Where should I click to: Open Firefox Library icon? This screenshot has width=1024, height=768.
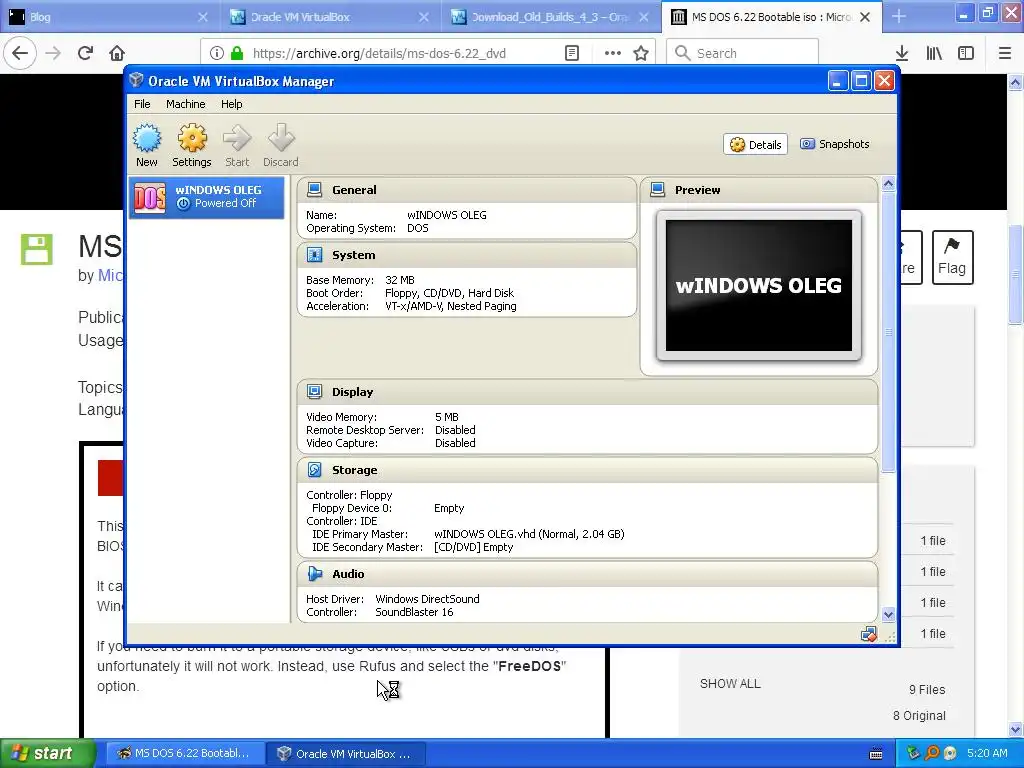tap(934, 54)
